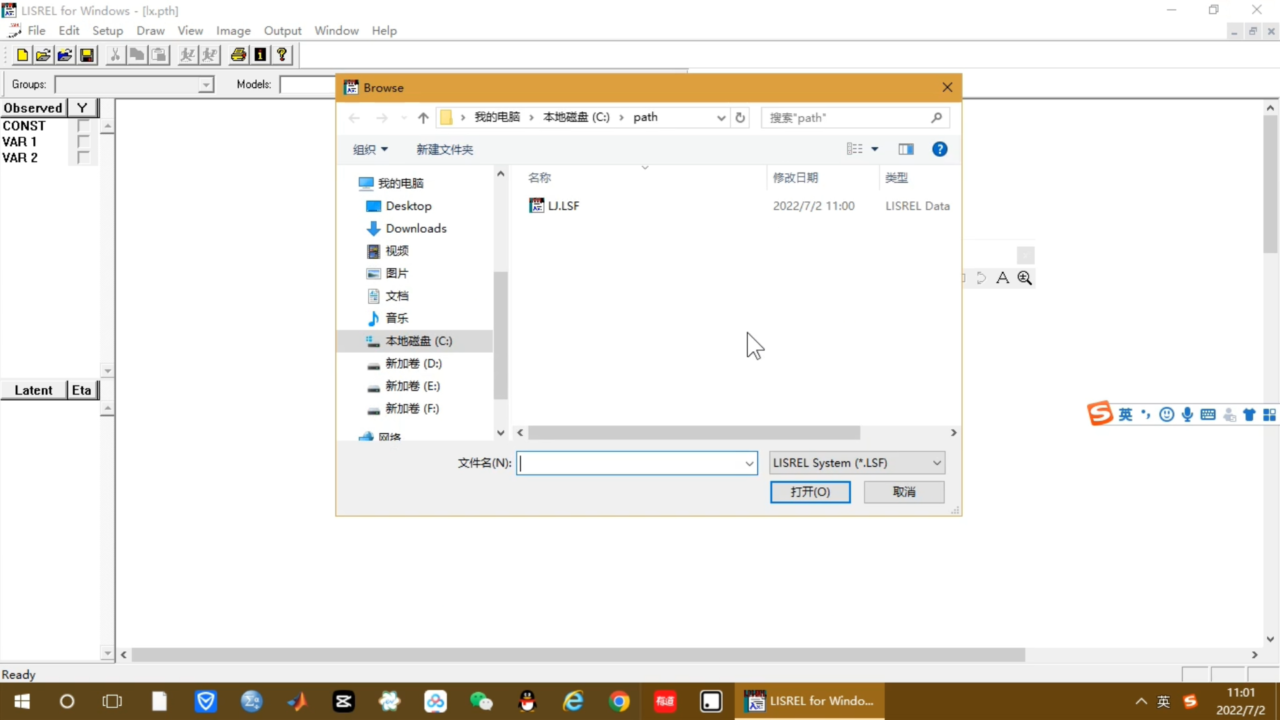This screenshot has height=720, width=1280.
Task: Click the yellow question mark Help icon
Action: pyautogui.click(x=282, y=55)
